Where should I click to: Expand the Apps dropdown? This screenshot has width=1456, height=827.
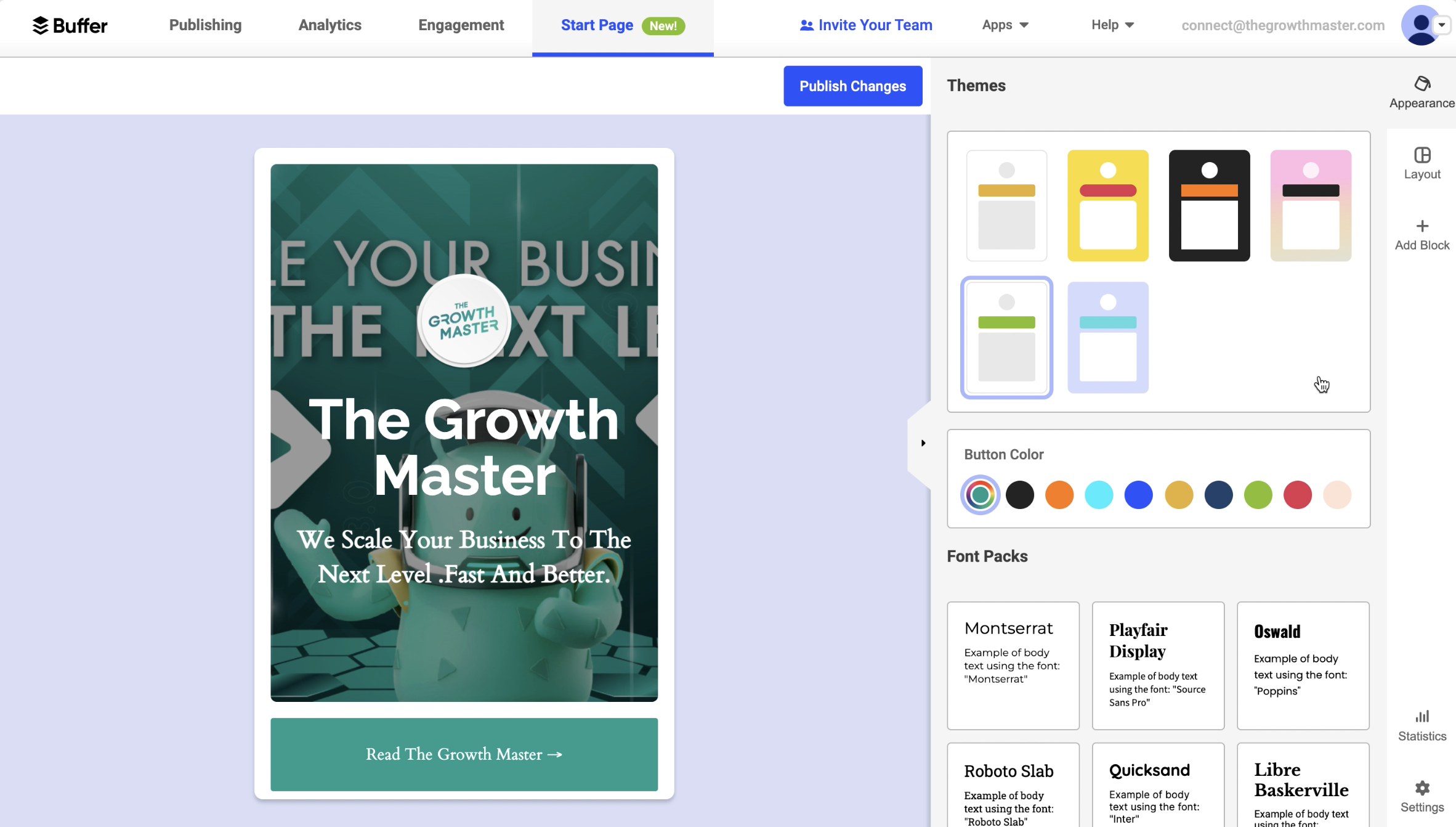point(1003,25)
